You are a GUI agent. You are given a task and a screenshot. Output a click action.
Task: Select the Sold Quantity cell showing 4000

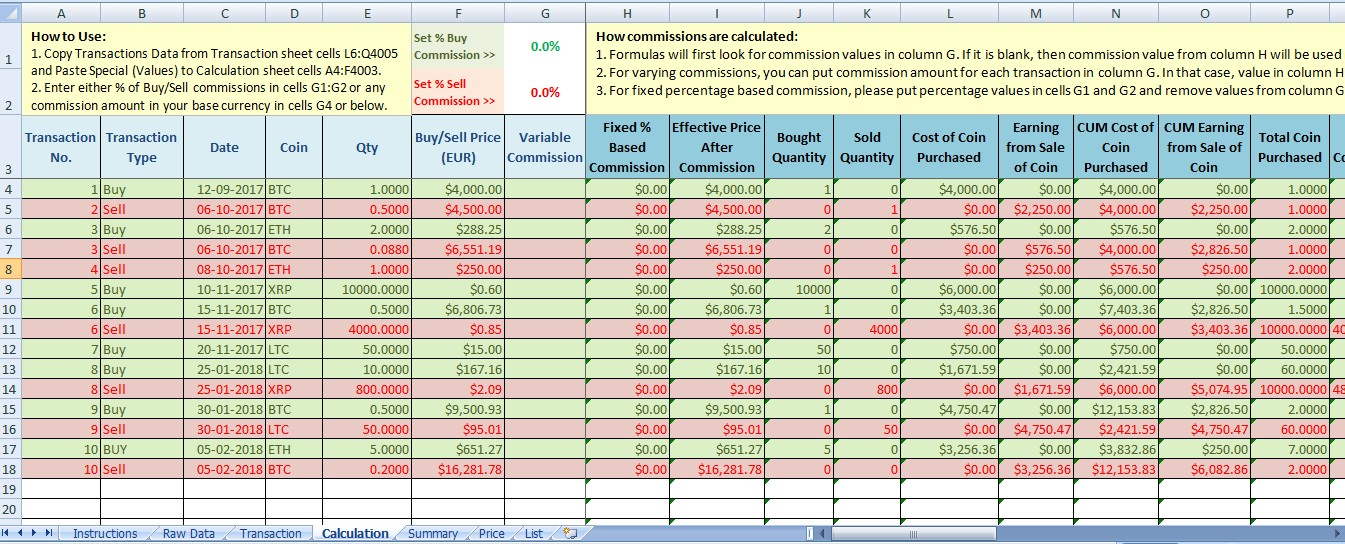point(867,329)
